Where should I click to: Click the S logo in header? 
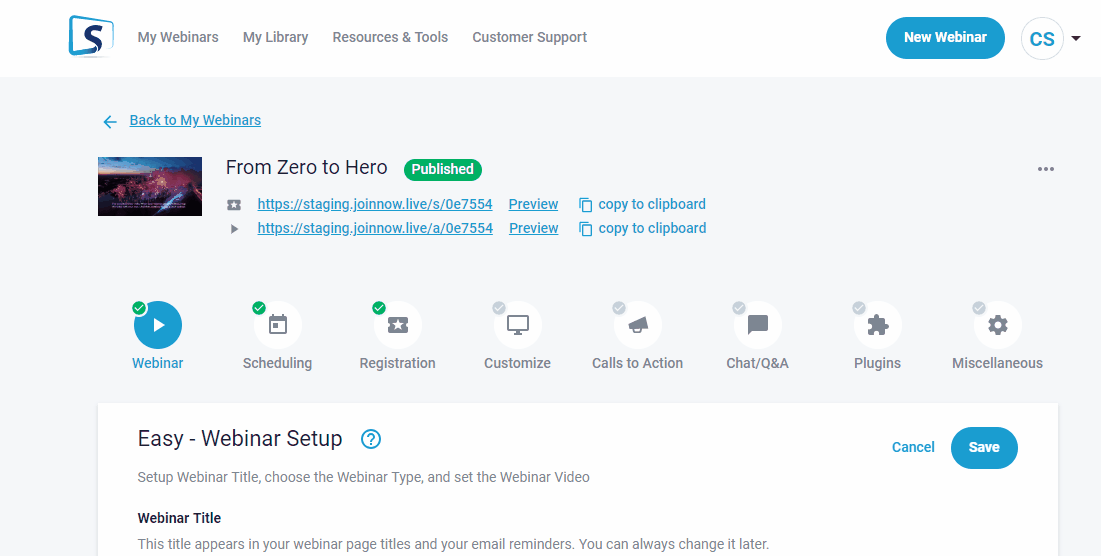pyautogui.click(x=91, y=37)
